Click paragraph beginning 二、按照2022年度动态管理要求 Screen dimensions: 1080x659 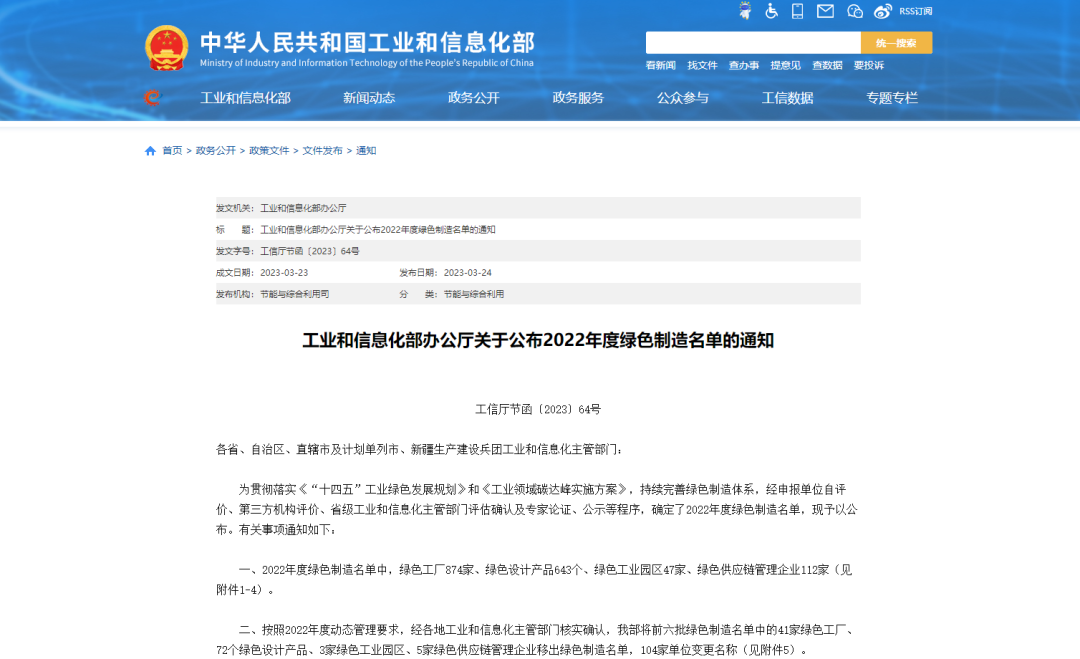pyautogui.click(x=537, y=640)
